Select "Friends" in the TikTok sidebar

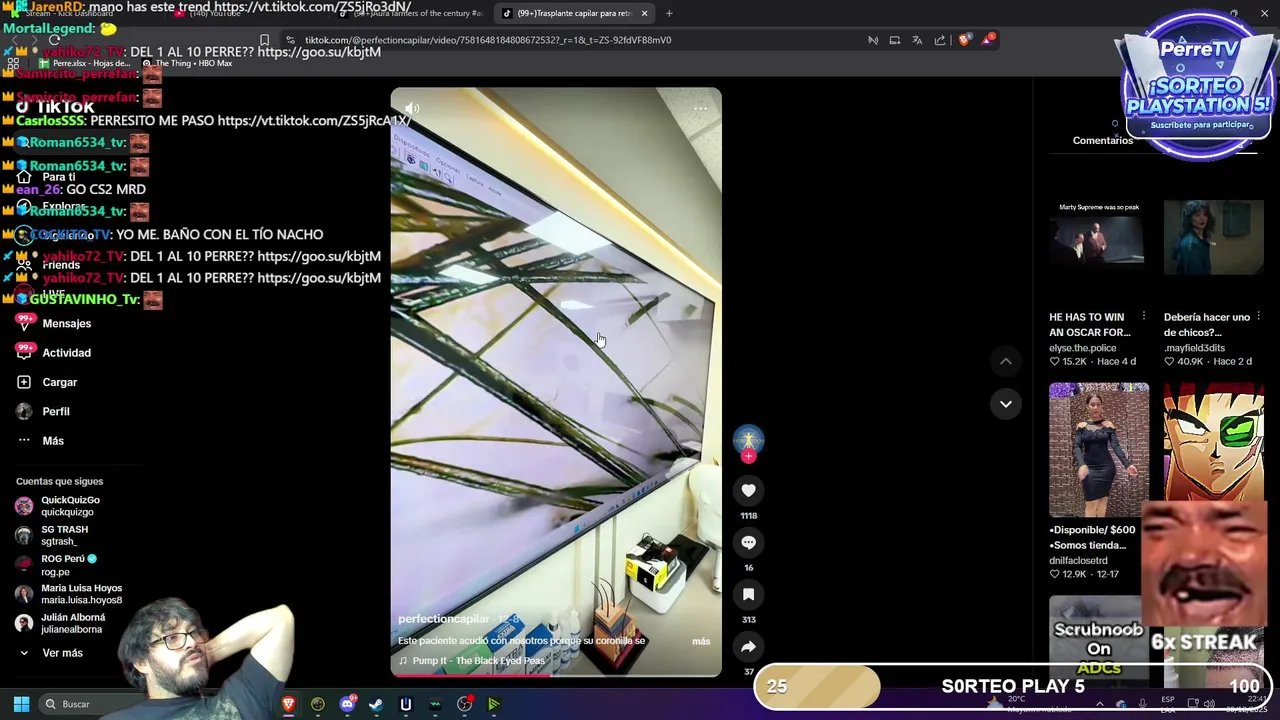[61, 265]
